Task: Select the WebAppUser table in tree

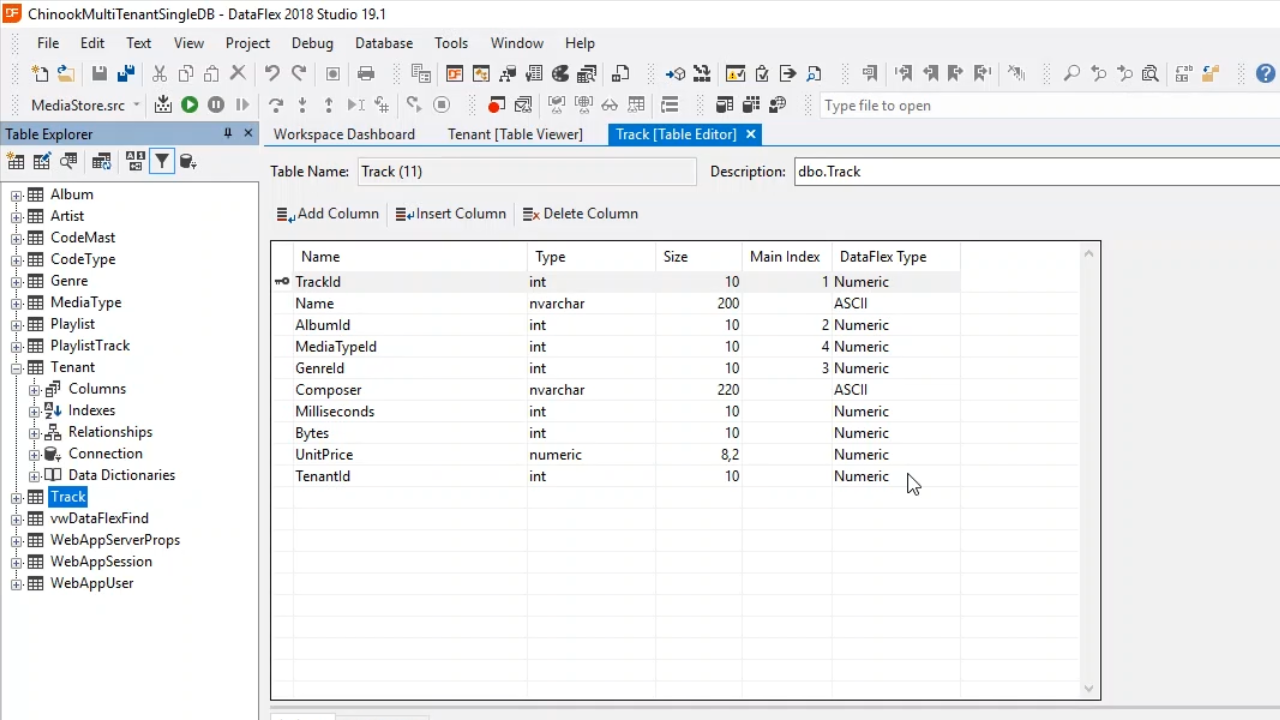Action: 91,583
